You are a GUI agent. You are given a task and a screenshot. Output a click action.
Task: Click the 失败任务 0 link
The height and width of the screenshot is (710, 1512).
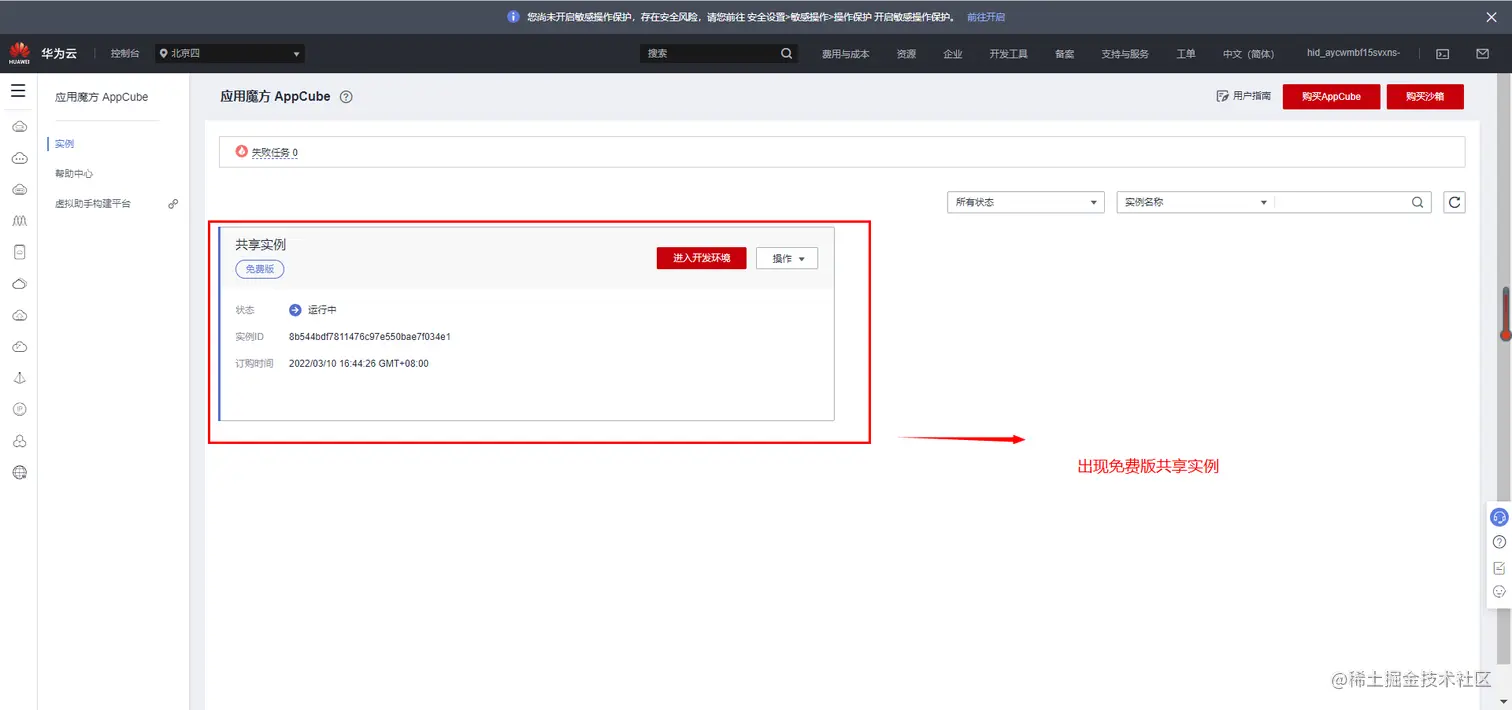click(274, 153)
